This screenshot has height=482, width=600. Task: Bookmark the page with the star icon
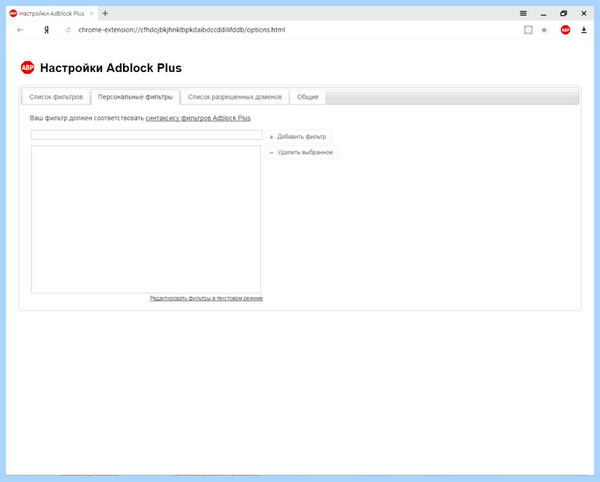(544, 30)
